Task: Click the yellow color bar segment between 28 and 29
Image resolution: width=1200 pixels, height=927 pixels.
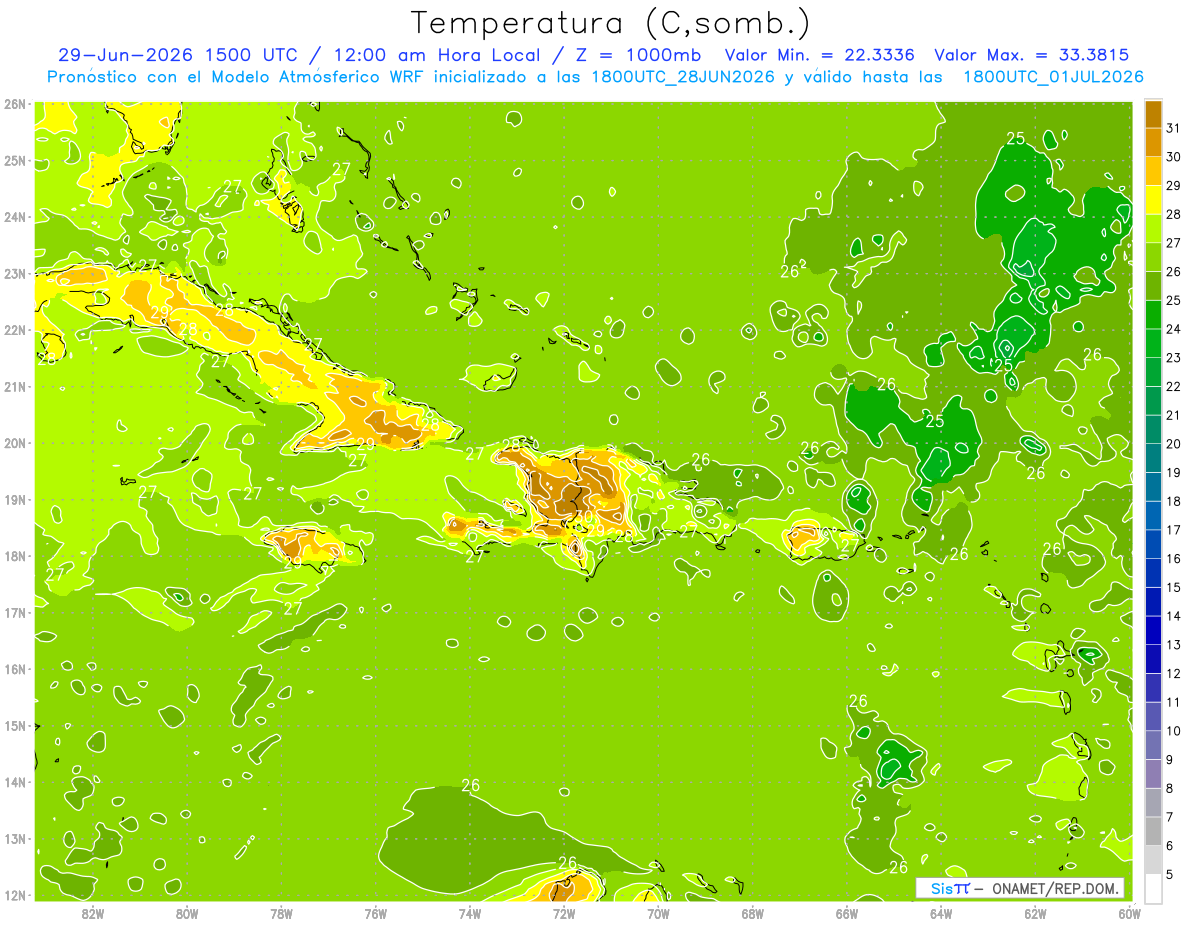Action: click(1153, 198)
